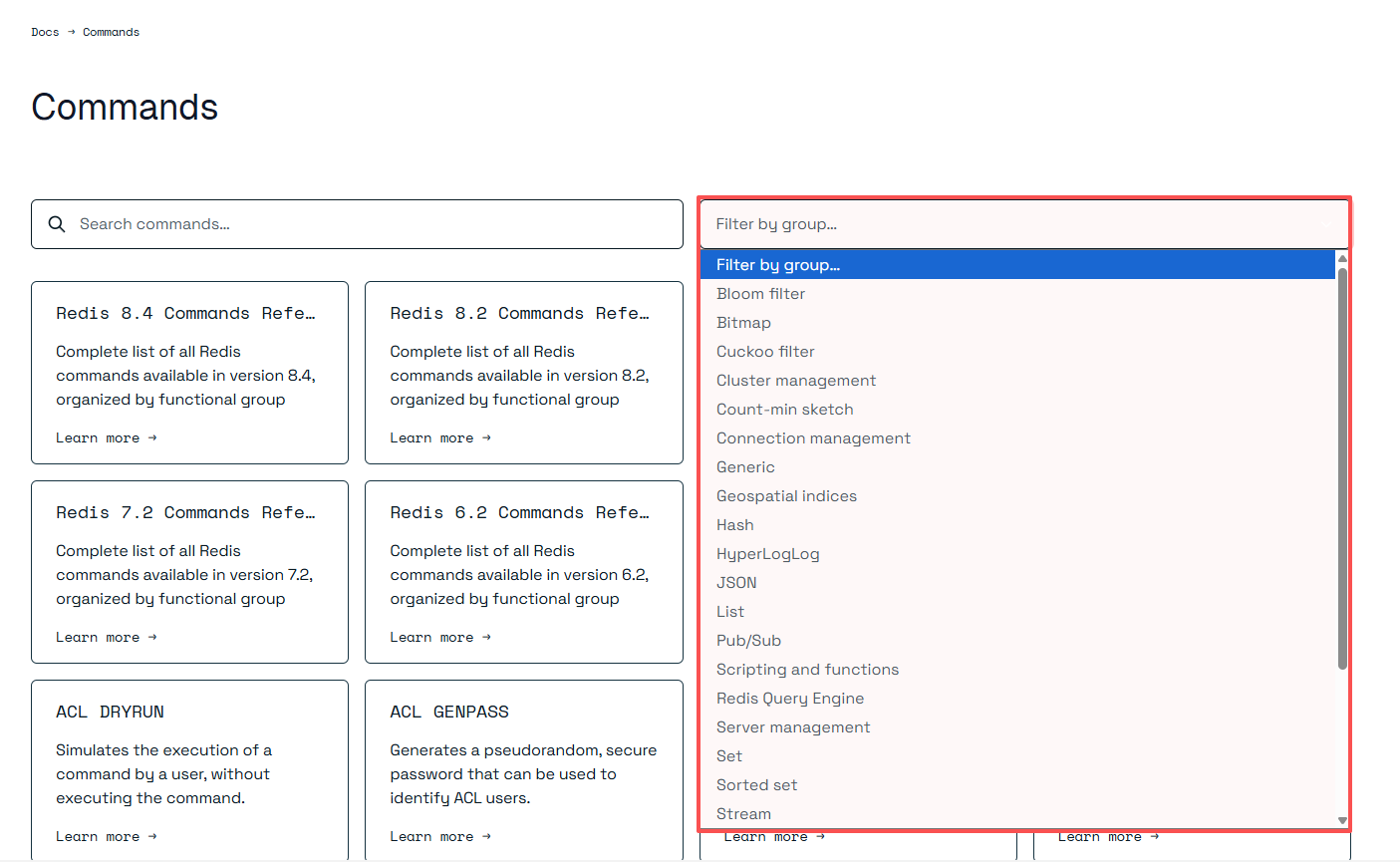Image resolution: width=1400 pixels, height=862 pixels.
Task: Select Cluster management group
Action: pos(1017,381)
